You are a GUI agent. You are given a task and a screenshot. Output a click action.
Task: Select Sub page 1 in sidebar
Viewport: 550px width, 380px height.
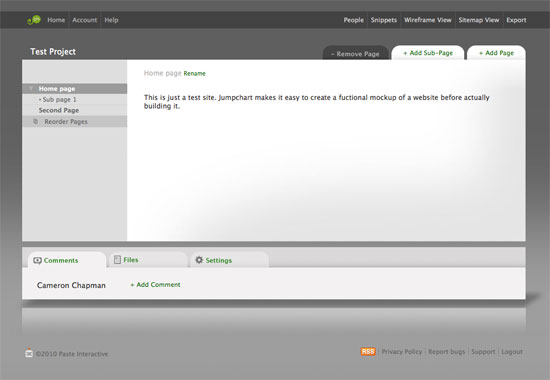tap(74, 99)
